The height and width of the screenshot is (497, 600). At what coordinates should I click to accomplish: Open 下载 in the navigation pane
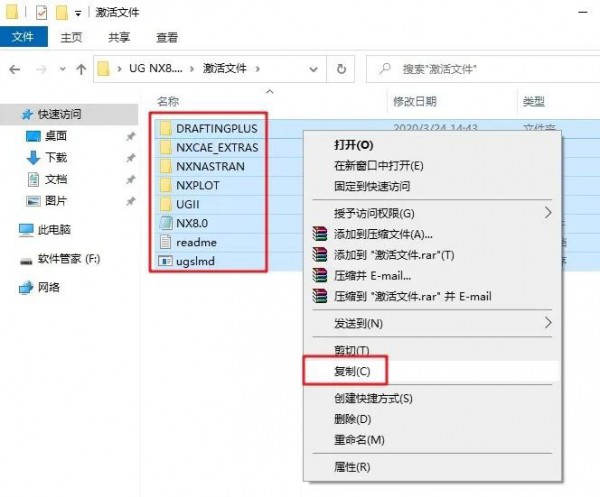click(56, 157)
